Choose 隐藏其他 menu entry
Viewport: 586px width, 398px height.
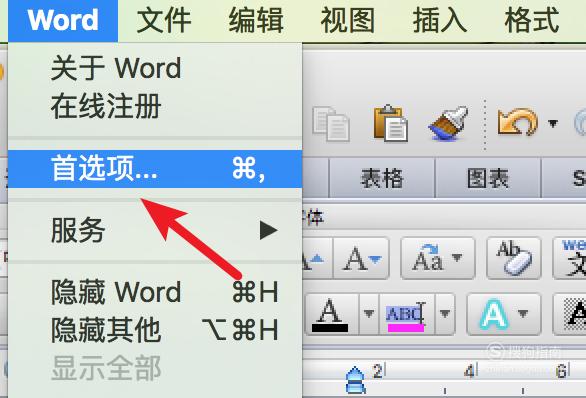[x=155, y=330]
